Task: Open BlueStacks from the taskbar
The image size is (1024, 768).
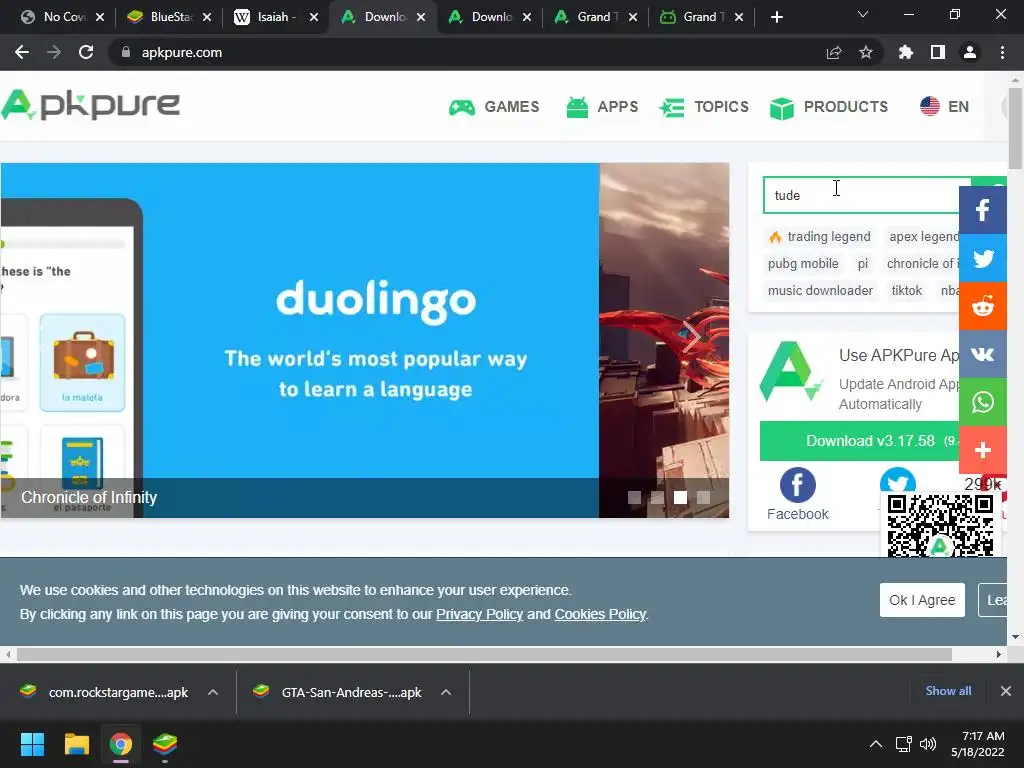Action: (x=165, y=744)
